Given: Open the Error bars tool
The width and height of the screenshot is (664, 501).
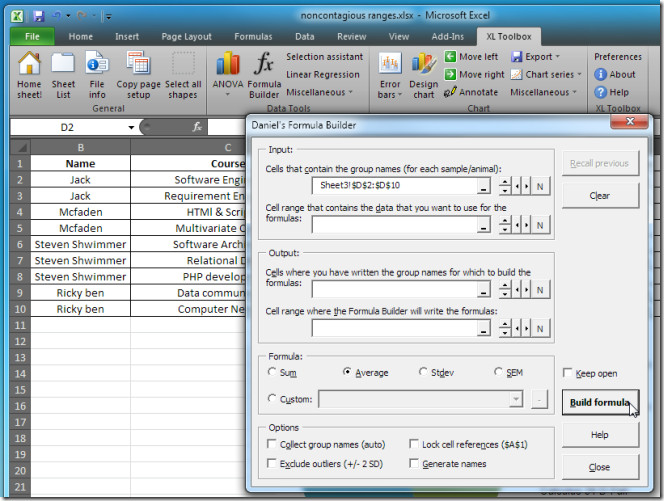Looking at the screenshot, I should 390,75.
